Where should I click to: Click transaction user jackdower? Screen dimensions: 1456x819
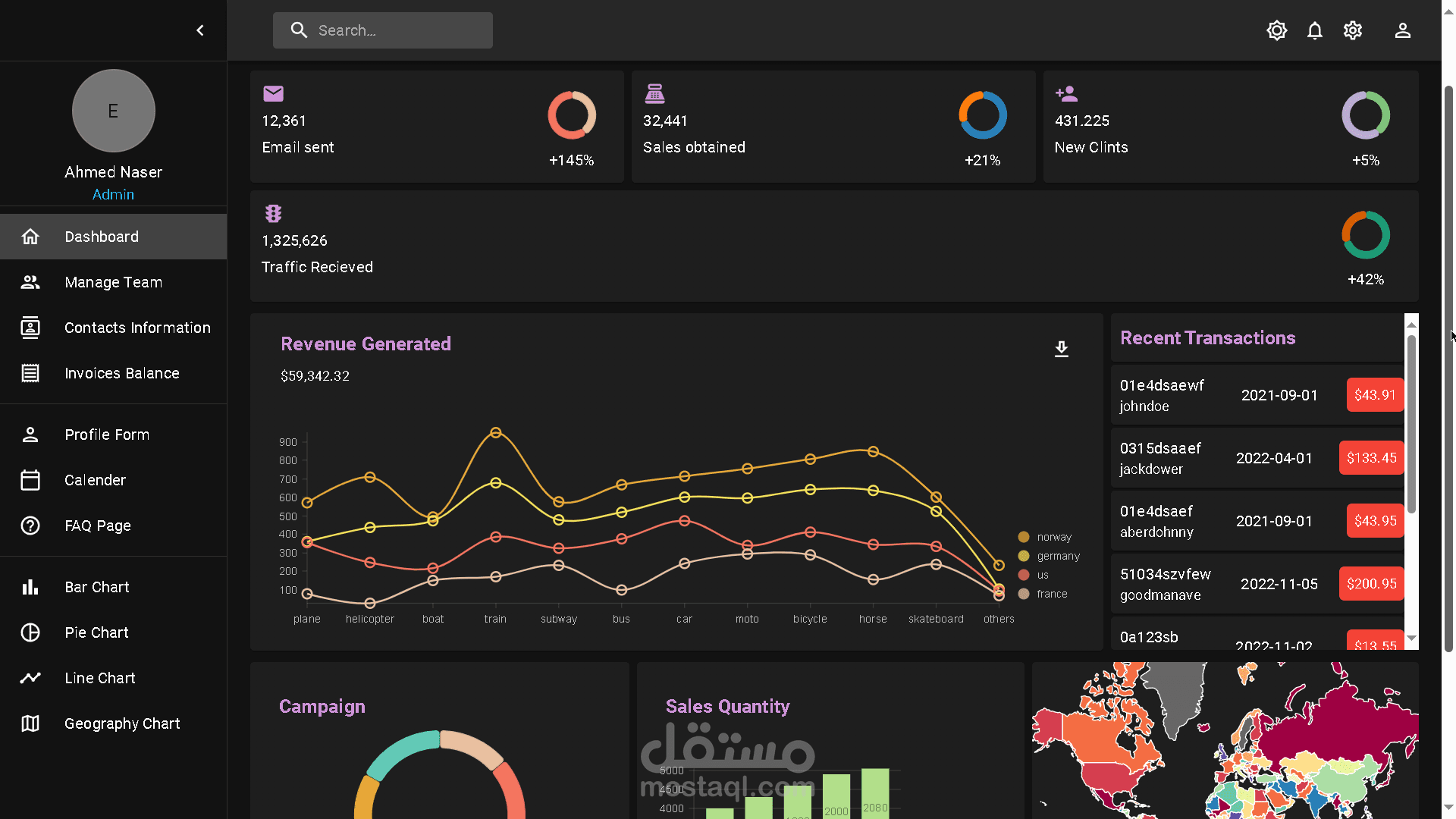click(x=1151, y=469)
